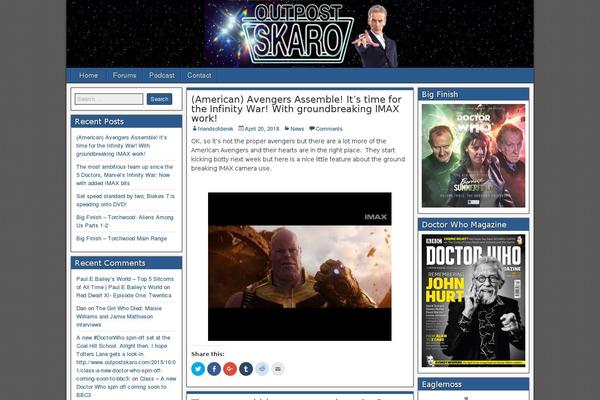This screenshot has width=600, height=400.
Task: Open 'Big Finish – Torchwood Main Range' post
Action: 121,238
